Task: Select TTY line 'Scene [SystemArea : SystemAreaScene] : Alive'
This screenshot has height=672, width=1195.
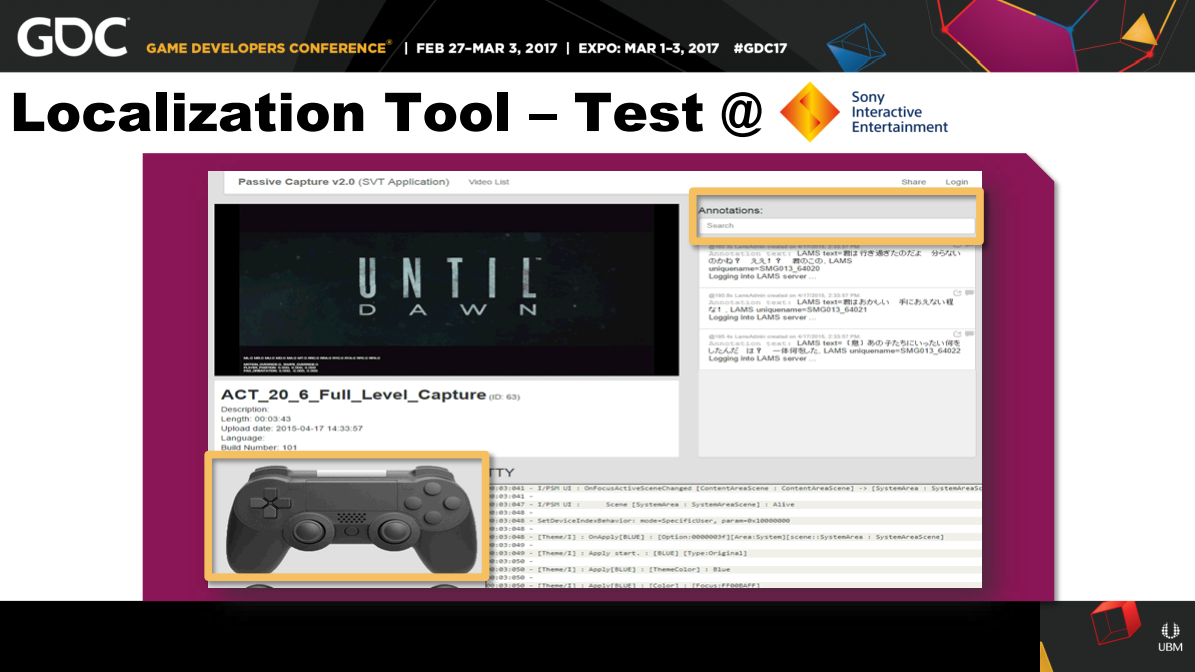Action: [x=735, y=504]
